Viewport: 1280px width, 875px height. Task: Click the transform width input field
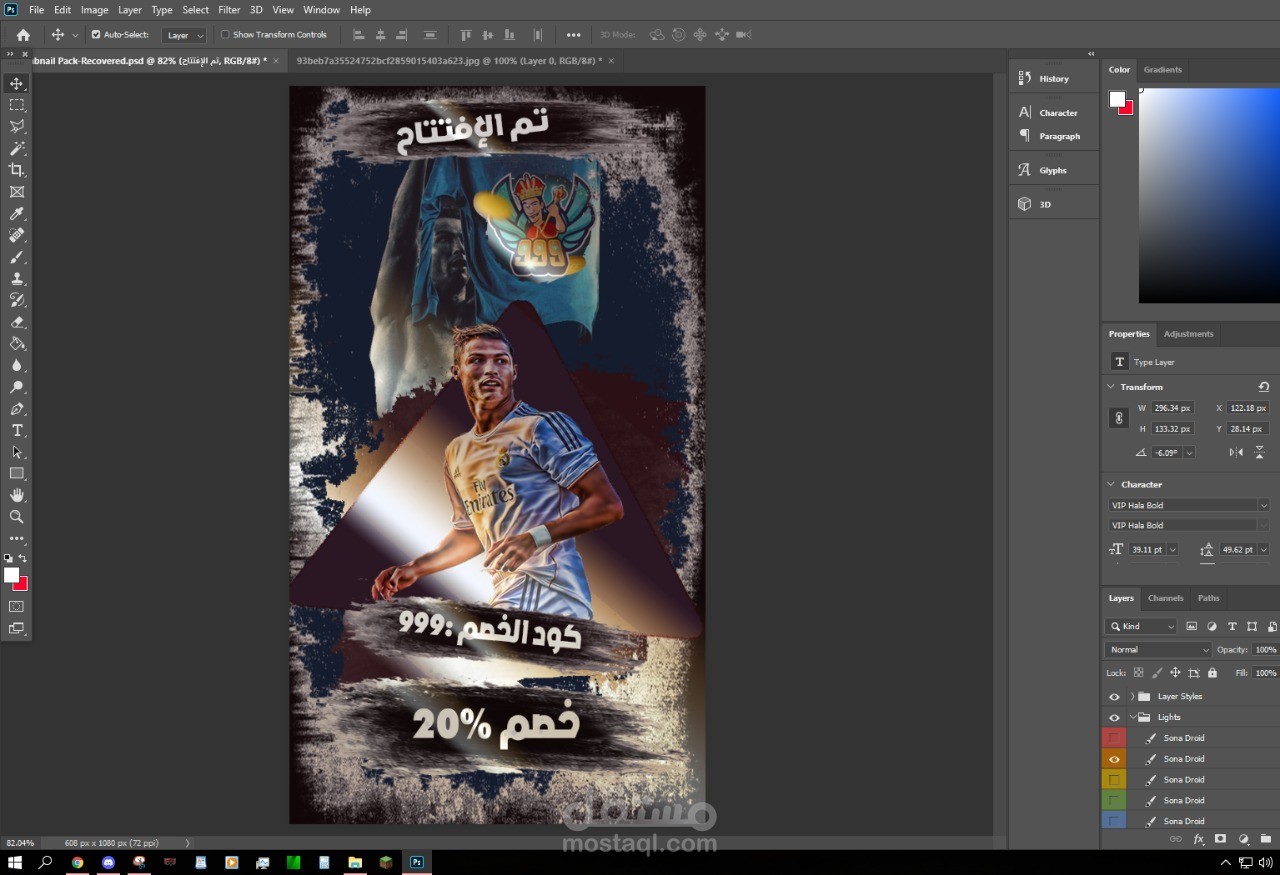(1172, 408)
